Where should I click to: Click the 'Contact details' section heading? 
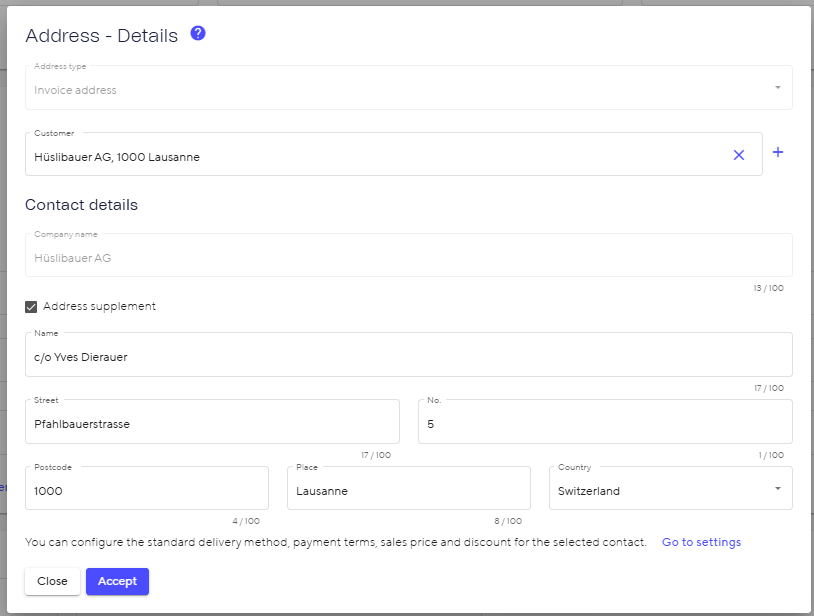click(81, 205)
